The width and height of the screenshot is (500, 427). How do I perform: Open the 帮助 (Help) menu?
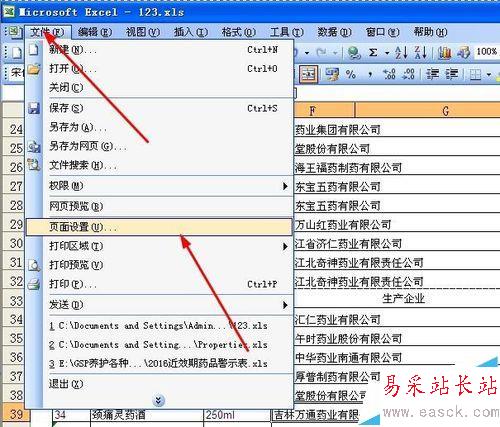[430, 32]
